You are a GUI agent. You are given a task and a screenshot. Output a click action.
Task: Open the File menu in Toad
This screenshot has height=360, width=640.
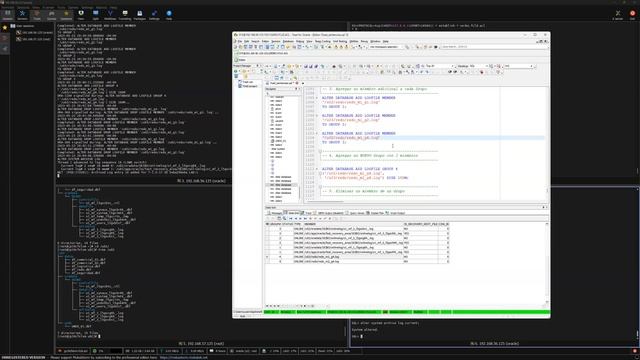click(x=240, y=41)
